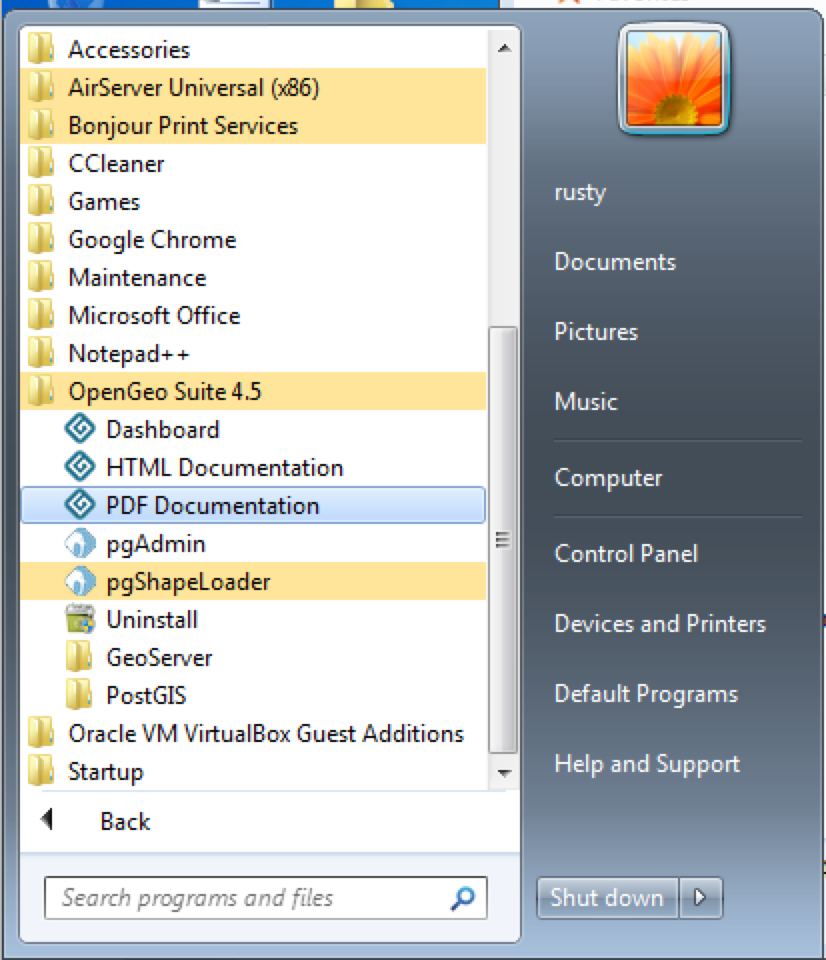
Task: Click the pgShapeLoader elephant icon
Action: point(80,581)
